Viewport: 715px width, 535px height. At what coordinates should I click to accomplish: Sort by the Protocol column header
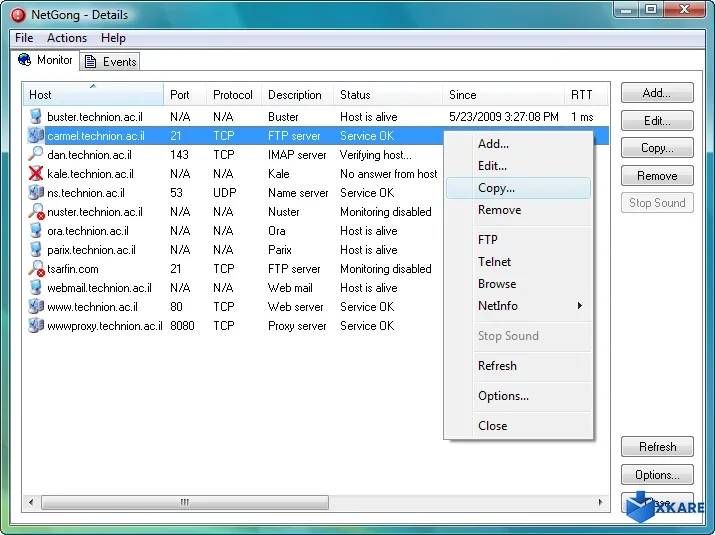234,94
